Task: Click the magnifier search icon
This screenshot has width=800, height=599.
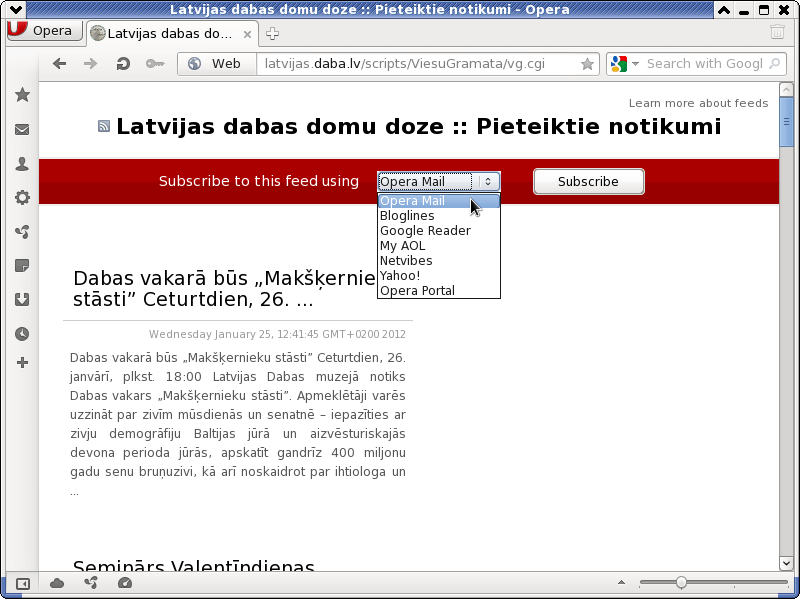Action: (774, 64)
